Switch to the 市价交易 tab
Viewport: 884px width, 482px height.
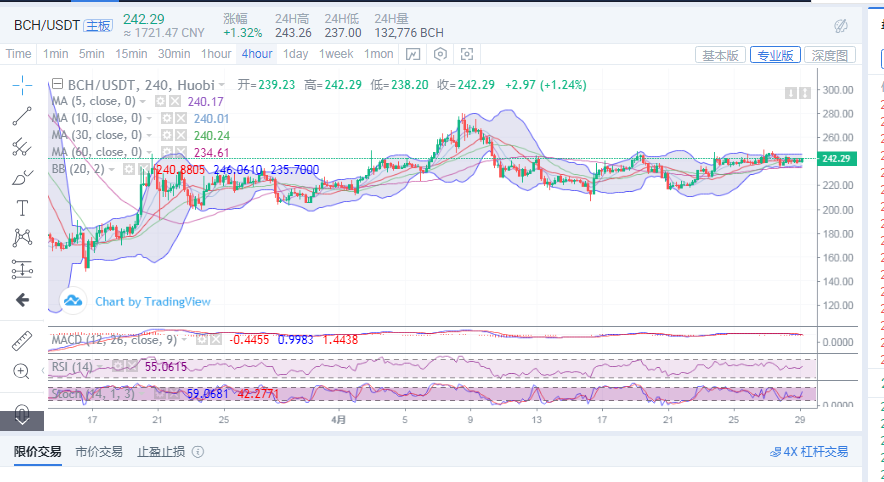99,452
